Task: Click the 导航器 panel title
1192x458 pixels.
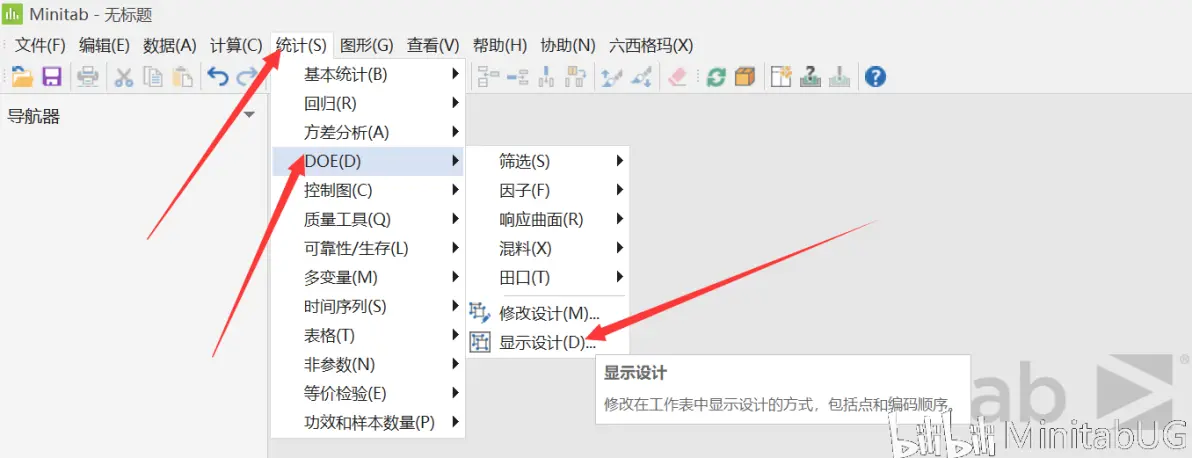Action: pyautogui.click(x=33, y=116)
